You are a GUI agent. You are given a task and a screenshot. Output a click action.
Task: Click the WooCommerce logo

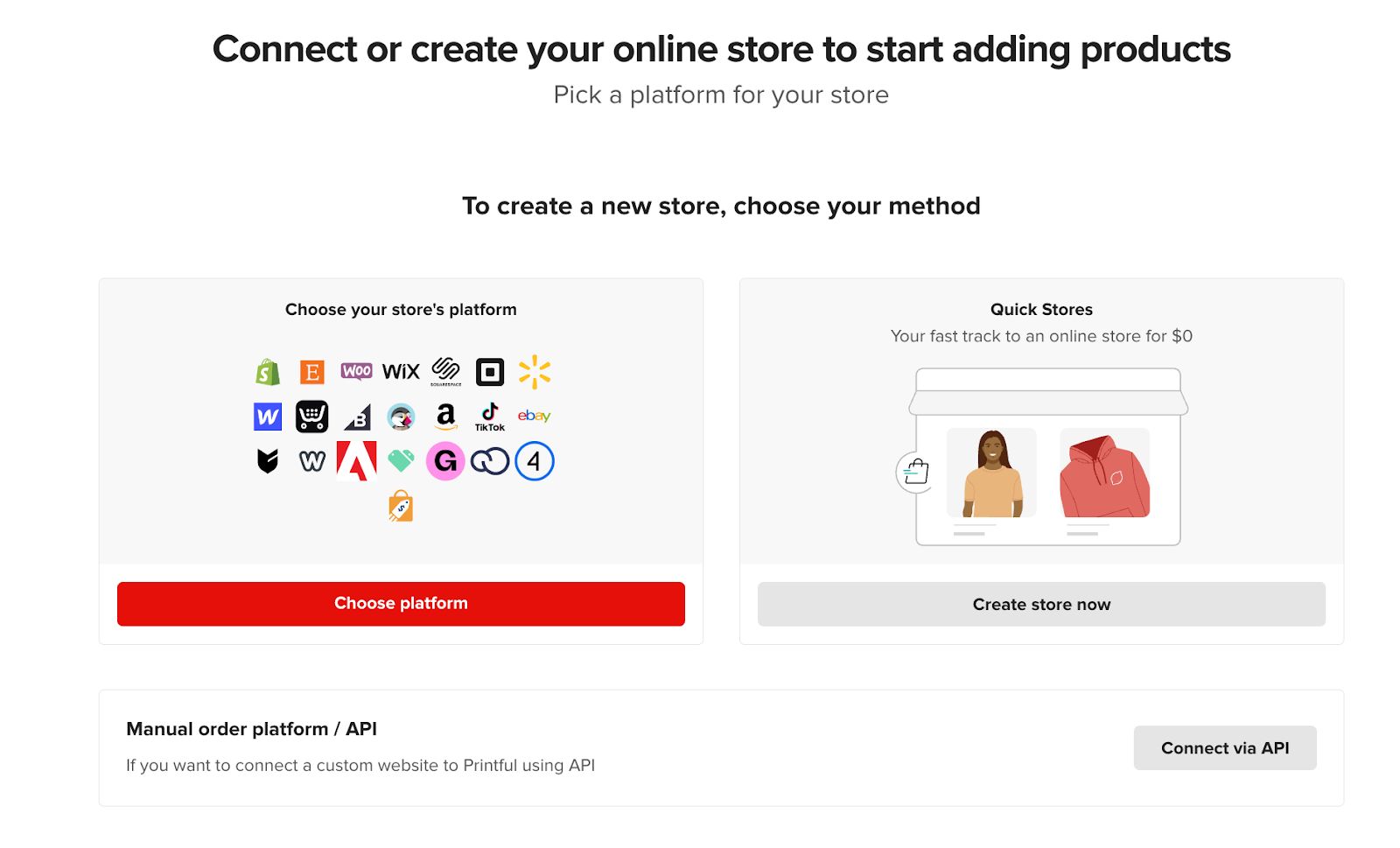357,371
